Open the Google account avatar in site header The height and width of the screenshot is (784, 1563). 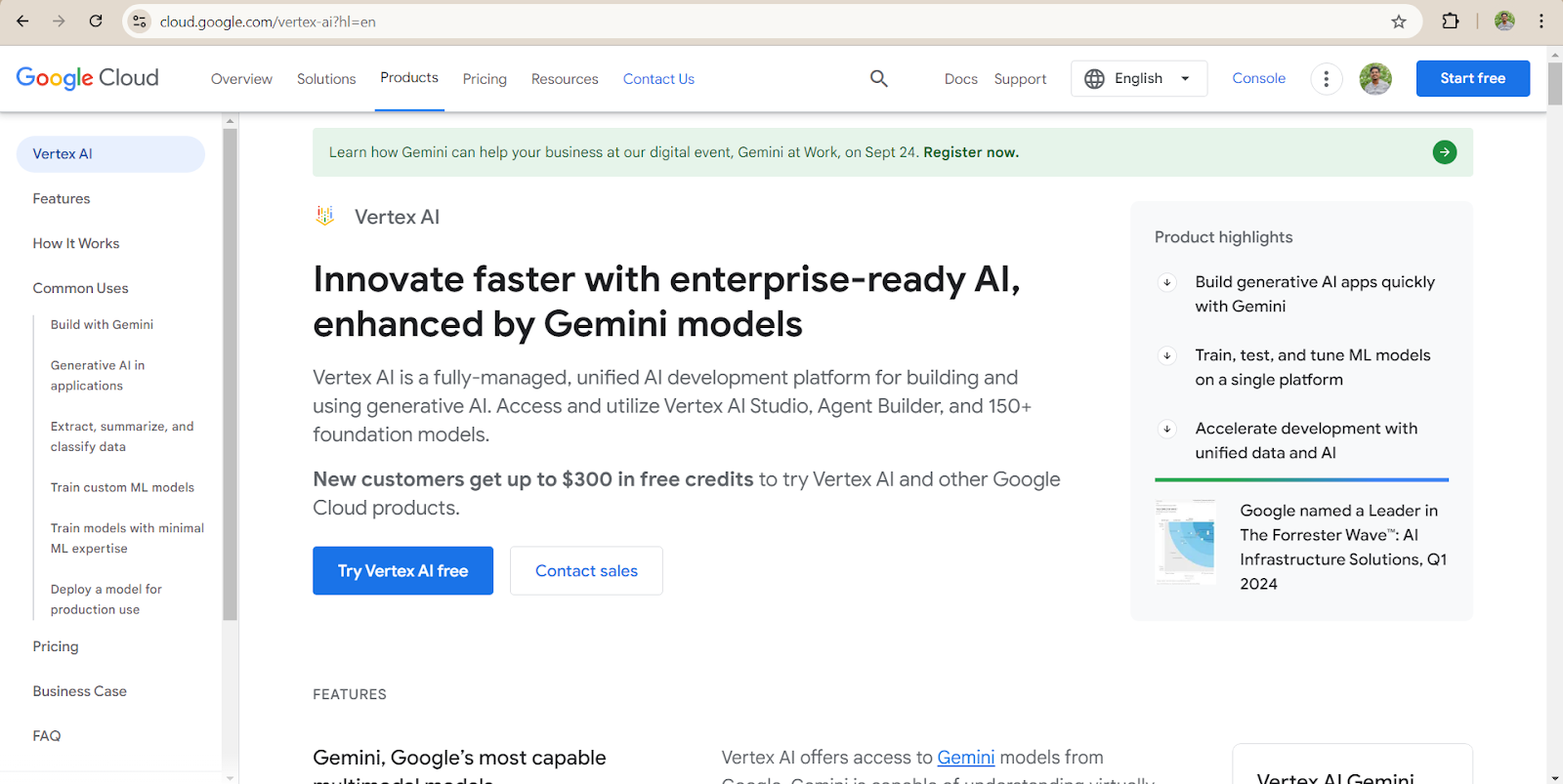[x=1375, y=78]
